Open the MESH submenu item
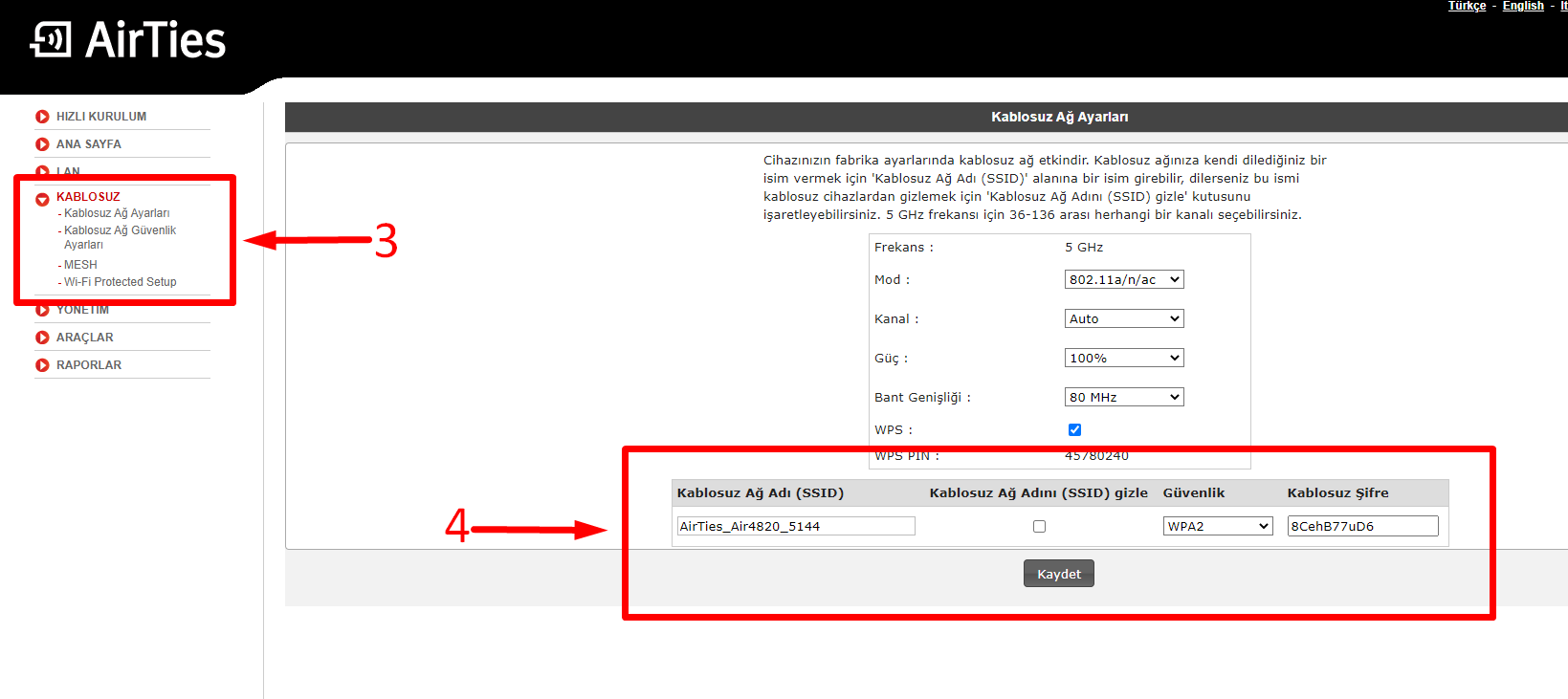This screenshot has height=699, width=1568. point(80,265)
